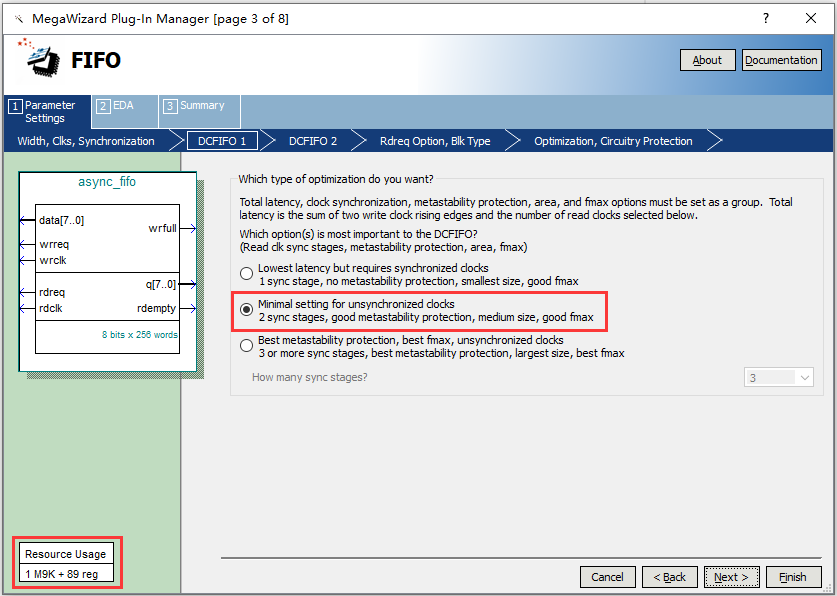Go to Optimization, Circuitry Protection step
This screenshot has height=596, width=837.
click(613, 141)
